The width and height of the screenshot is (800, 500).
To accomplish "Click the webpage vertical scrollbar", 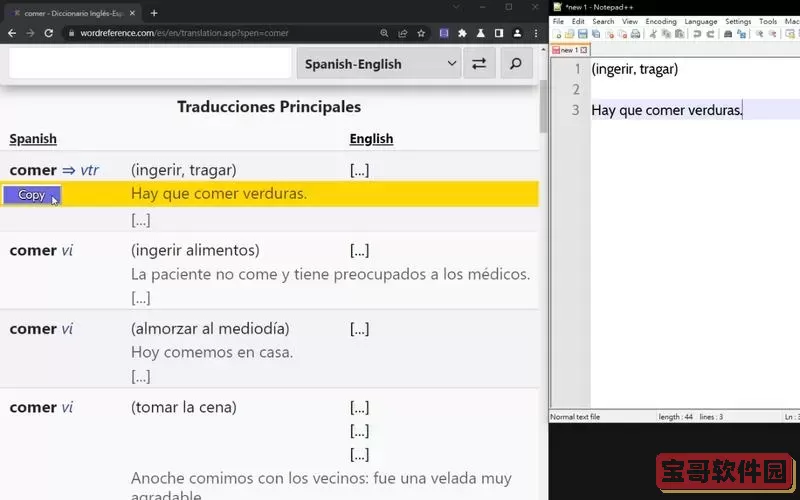I will point(543,110).
